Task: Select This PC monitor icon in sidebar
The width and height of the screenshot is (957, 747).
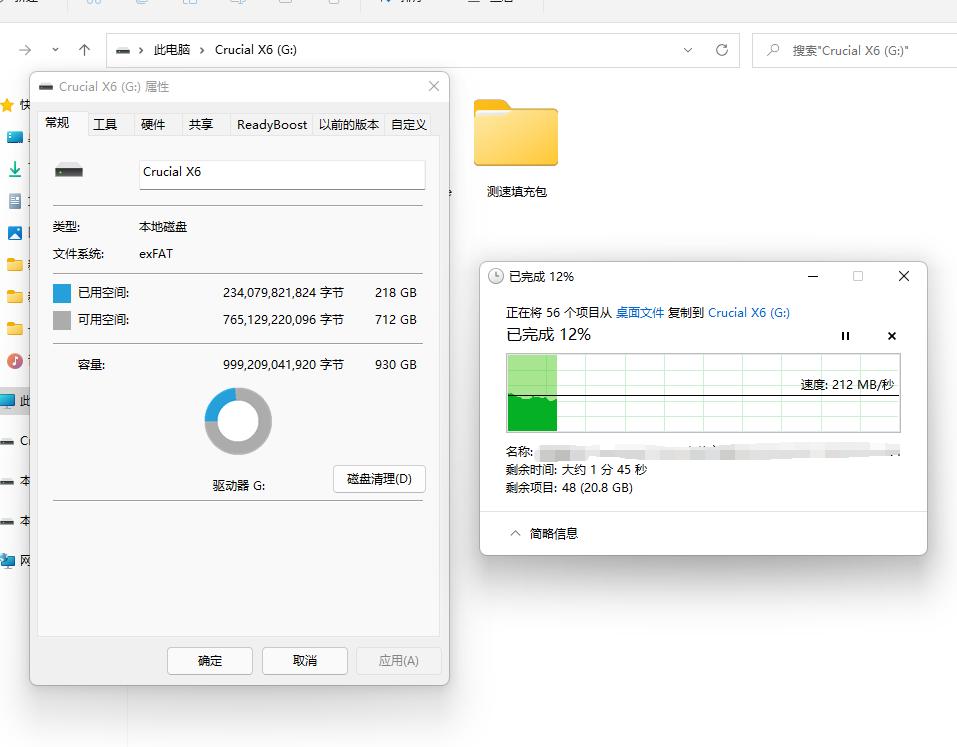Action: (x=7, y=401)
